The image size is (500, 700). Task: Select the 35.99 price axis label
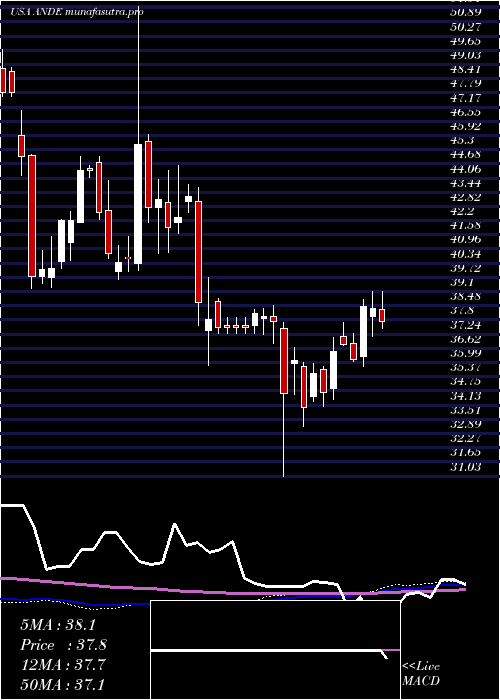[465, 353]
